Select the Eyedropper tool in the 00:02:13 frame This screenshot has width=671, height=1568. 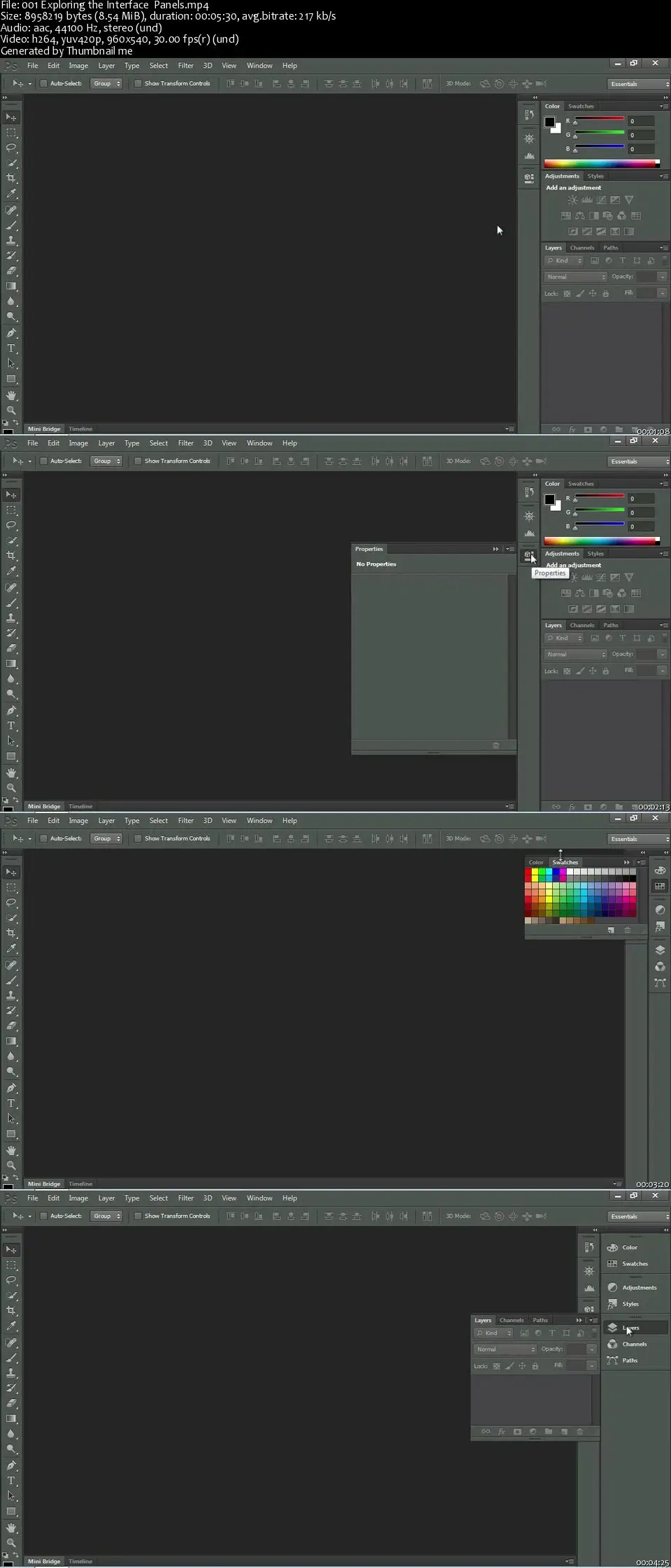(11, 571)
